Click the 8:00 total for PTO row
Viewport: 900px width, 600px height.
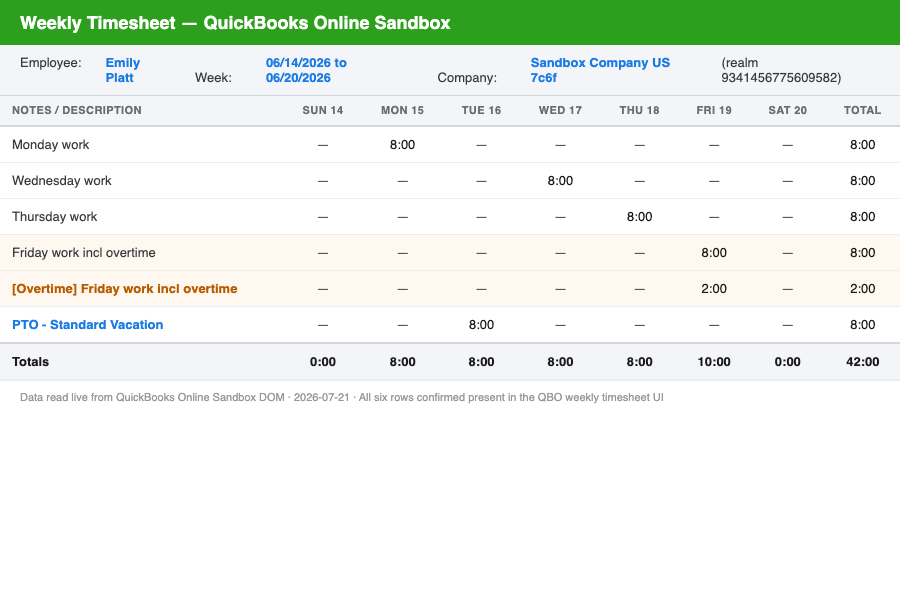[x=862, y=324]
